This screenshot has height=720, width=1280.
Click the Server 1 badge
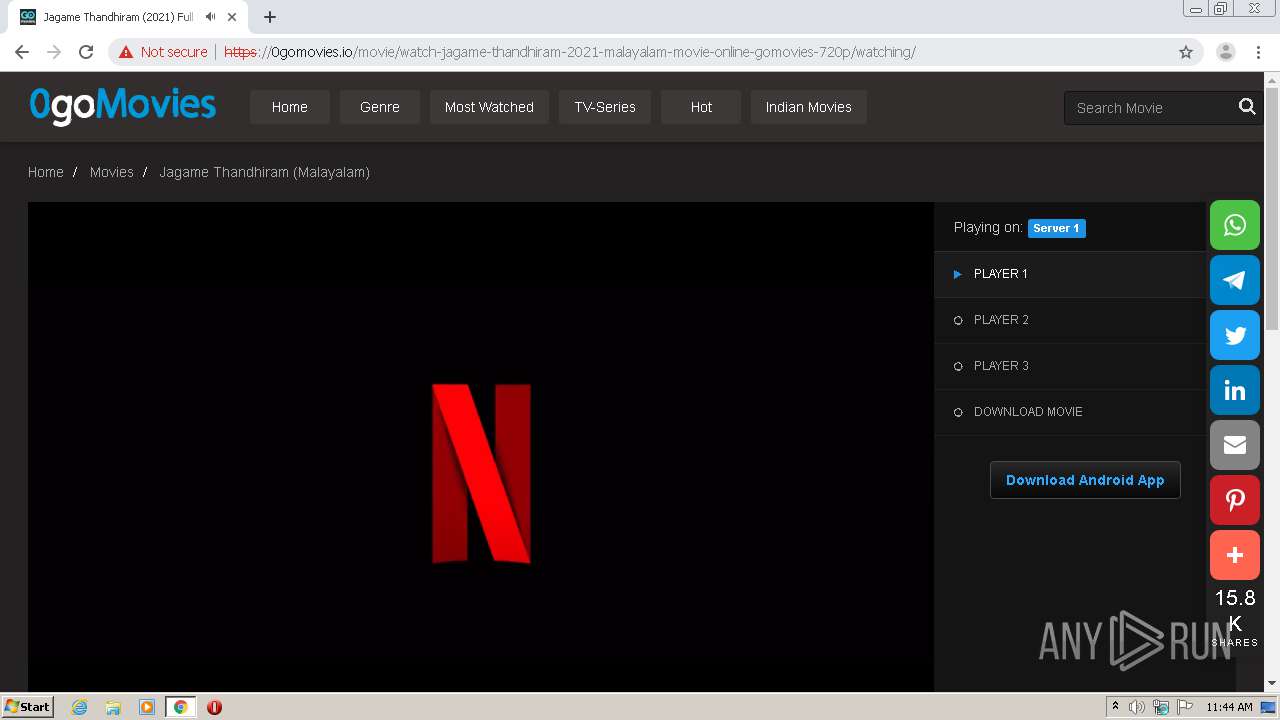pyautogui.click(x=1057, y=228)
